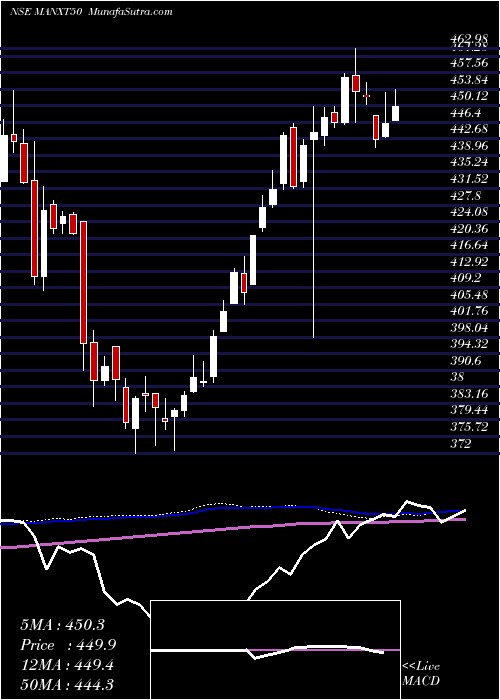Select the 446.4 price level label
The image size is (500, 700).
pyautogui.click(x=467, y=113)
